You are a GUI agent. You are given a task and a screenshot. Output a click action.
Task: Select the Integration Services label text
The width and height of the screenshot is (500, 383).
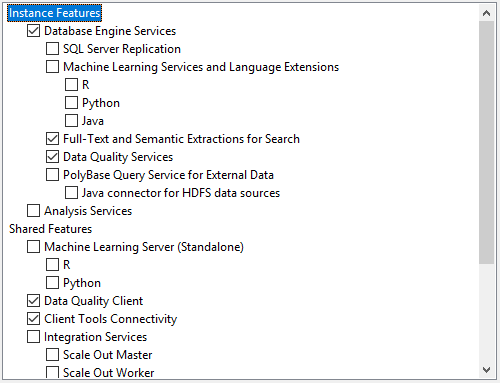(x=95, y=337)
